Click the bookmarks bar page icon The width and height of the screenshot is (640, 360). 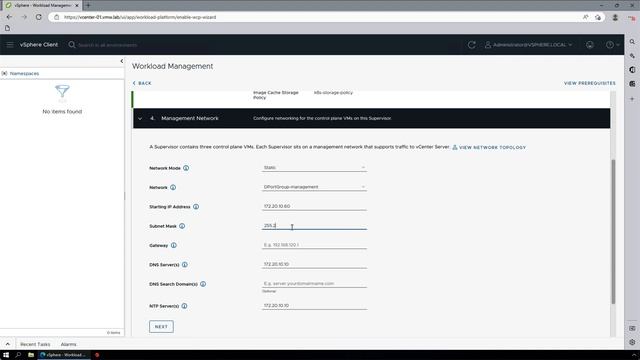click(x=7, y=28)
